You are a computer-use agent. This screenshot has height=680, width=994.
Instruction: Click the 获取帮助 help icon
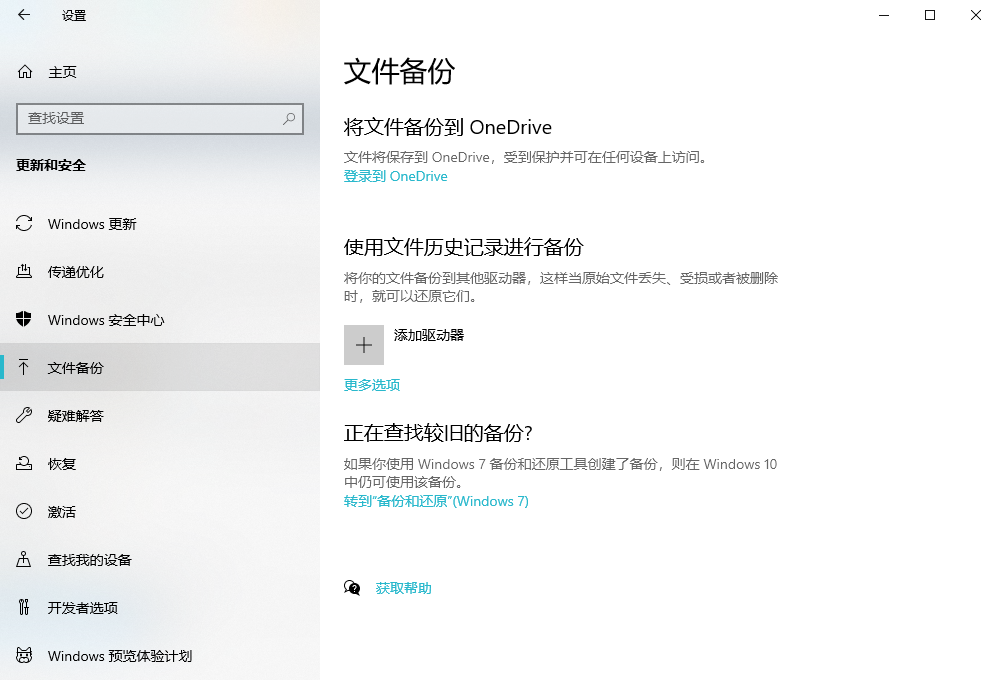(352, 589)
